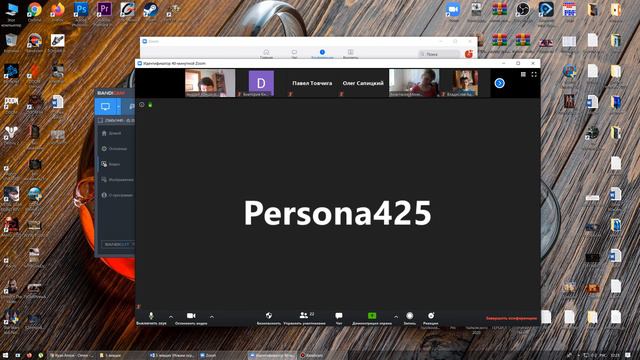
Task: Expand share screen options arrow
Action: pos(396,317)
